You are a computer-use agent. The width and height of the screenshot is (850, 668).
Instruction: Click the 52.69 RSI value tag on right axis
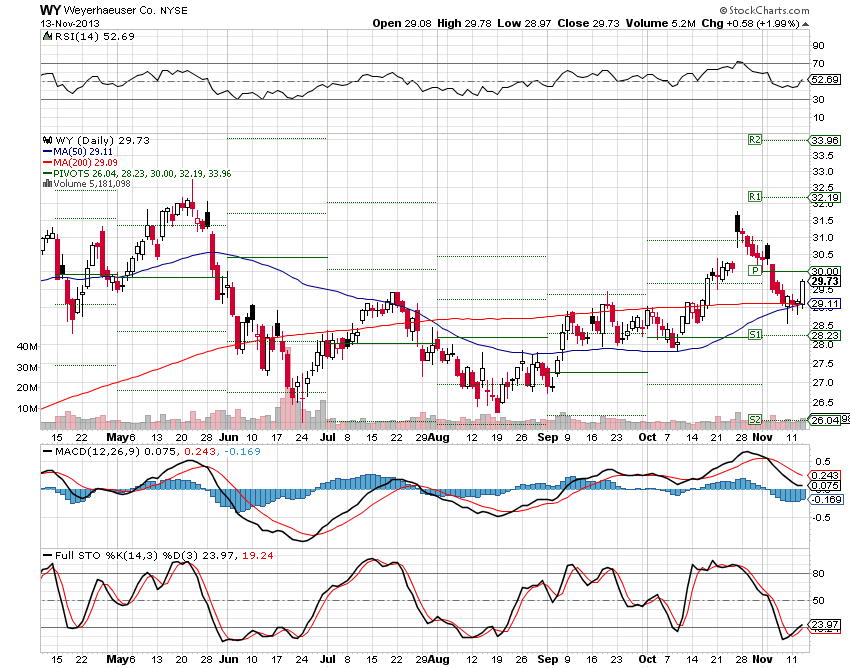pyautogui.click(x=825, y=80)
